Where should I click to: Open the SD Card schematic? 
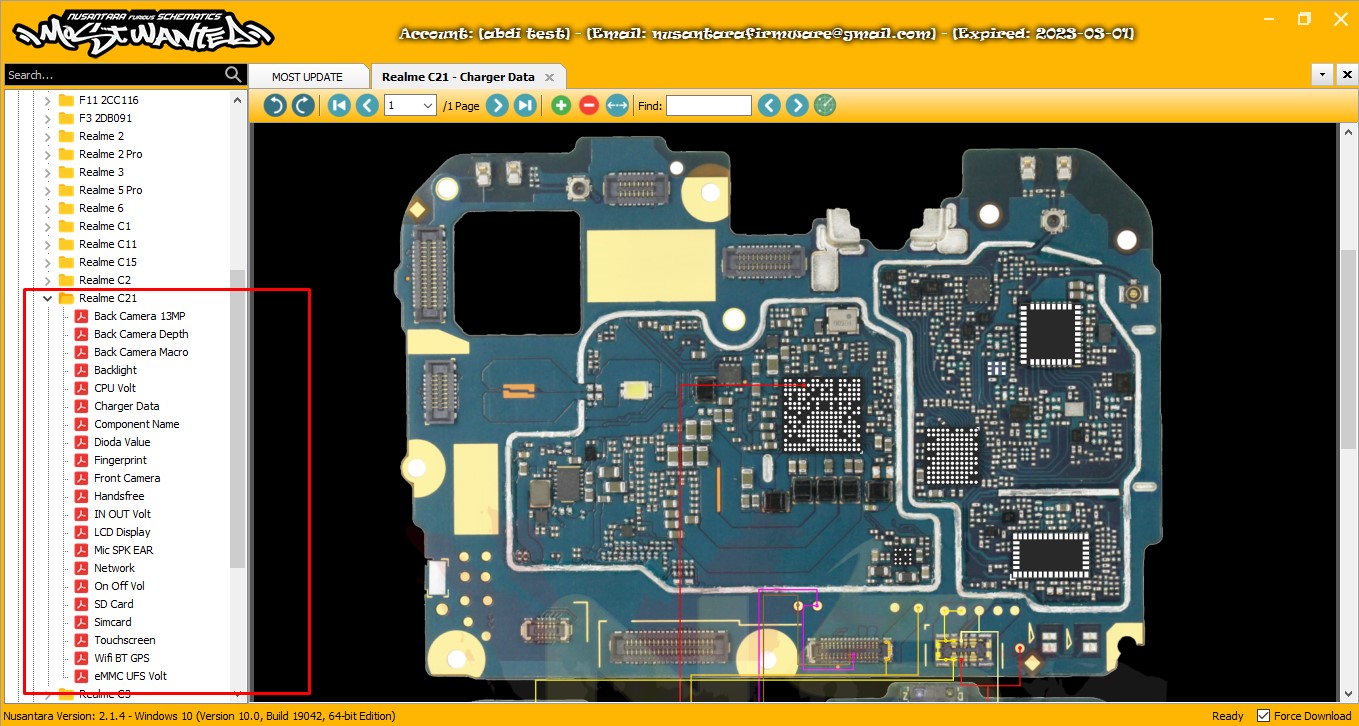tap(113, 604)
